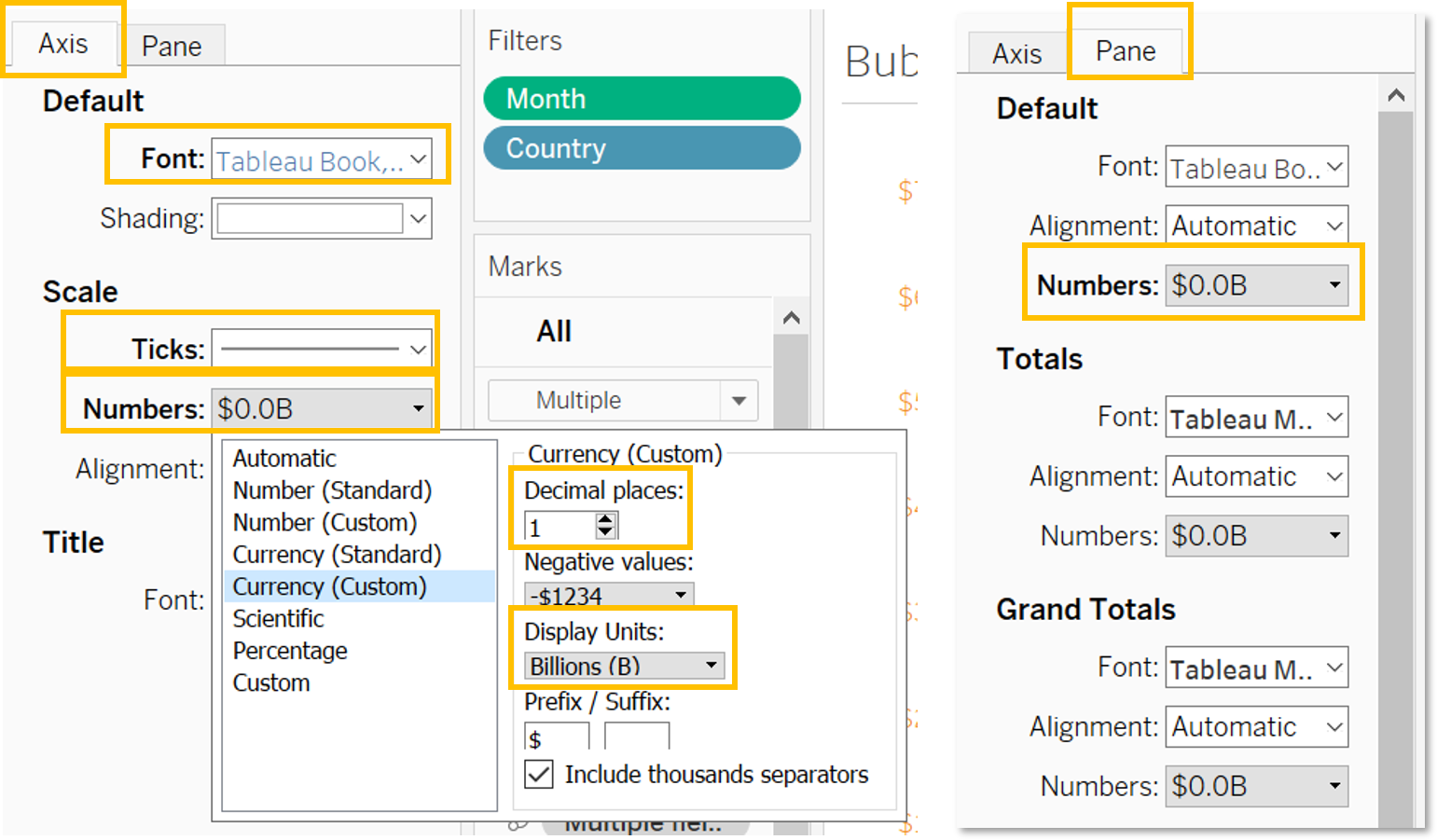Screen dimensions: 1437x840
Task: Open the left Pane tab
Action: point(172,47)
